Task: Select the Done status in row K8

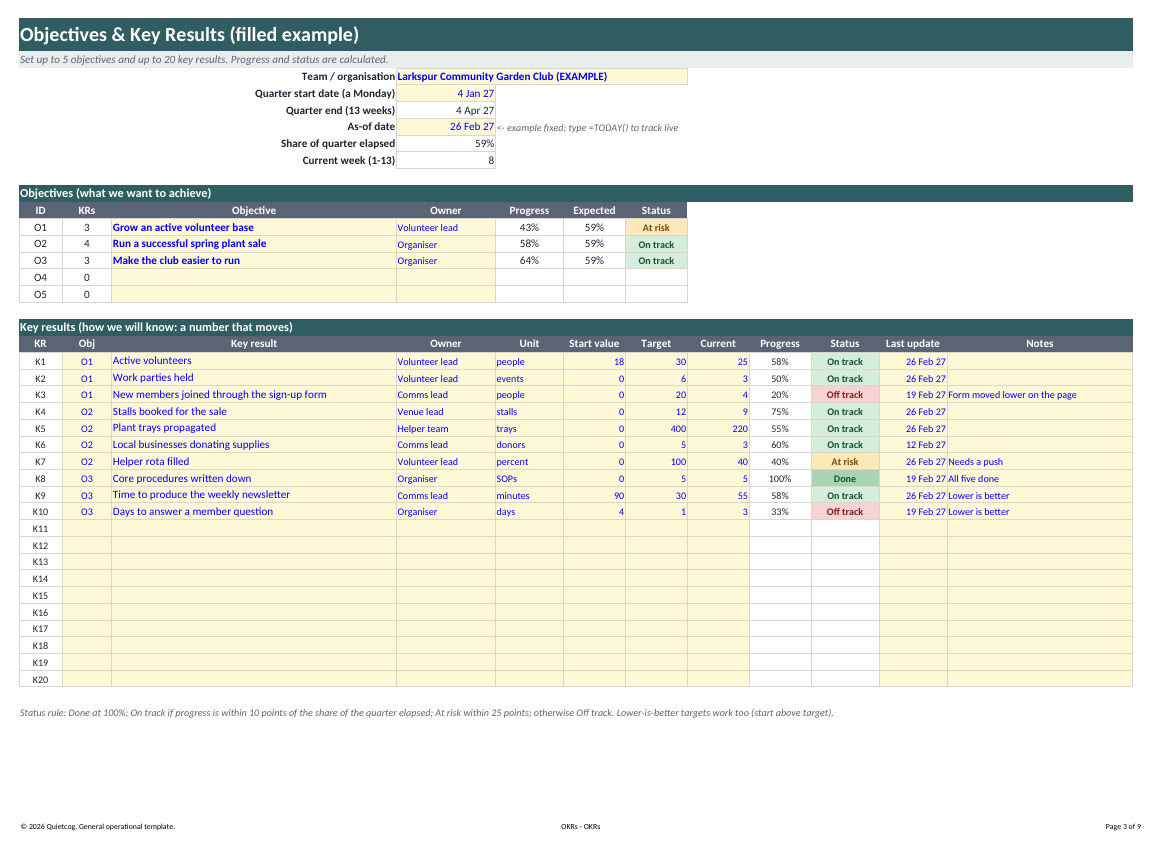Action: [845, 479]
